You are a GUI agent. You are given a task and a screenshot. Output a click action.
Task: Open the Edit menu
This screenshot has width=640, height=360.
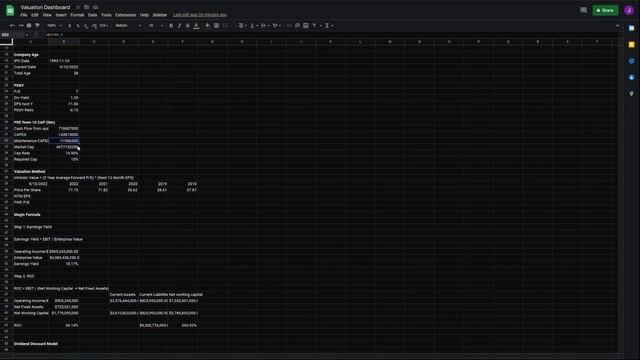tap(35, 15)
